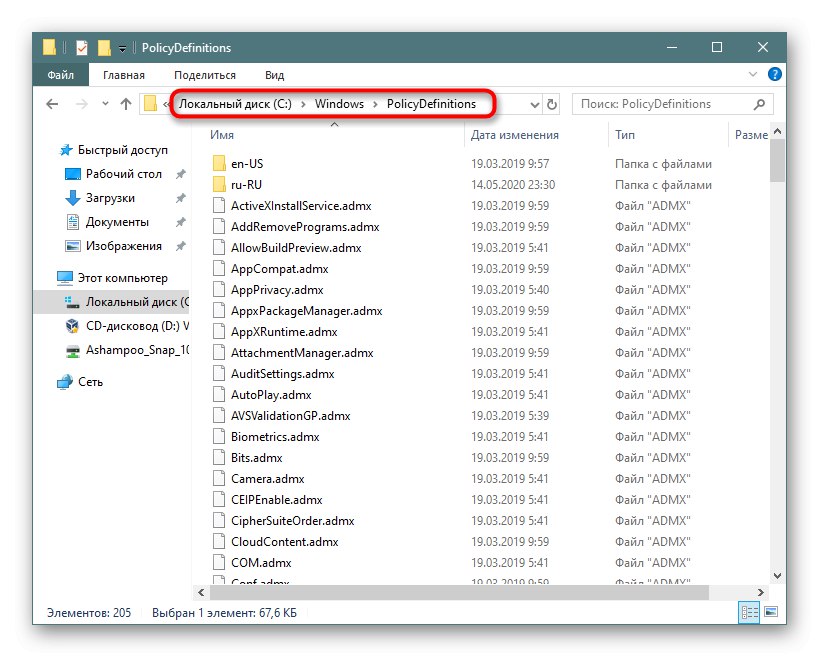The image size is (819, 657).
Task: Open the recent locations dropdown beside navigation arrows
Action: tap(103, 104)
